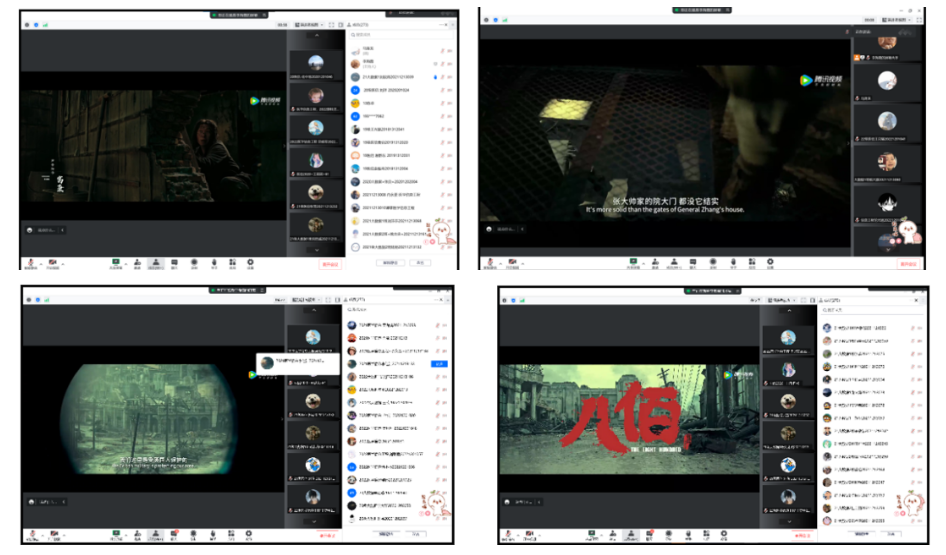Open settings gear in red title window toolbar
This screenshot has height=555, width=946.
click(x=724, y=535)
